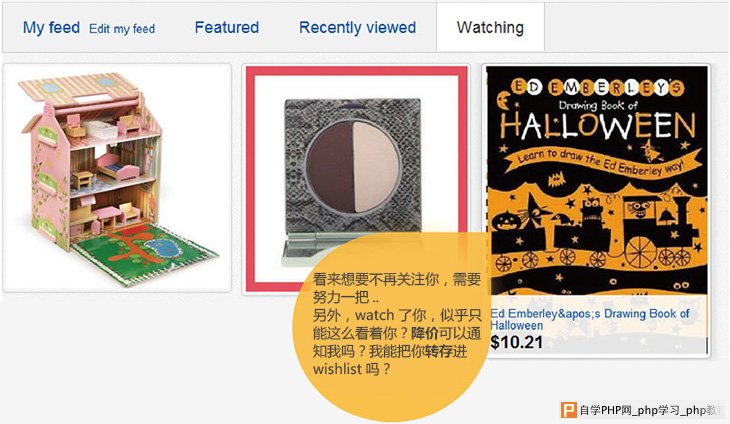Open the eyeshadow compact item thumbnail
The height and width of the screenshot is (424, 730).
click(x=357, y=179)
